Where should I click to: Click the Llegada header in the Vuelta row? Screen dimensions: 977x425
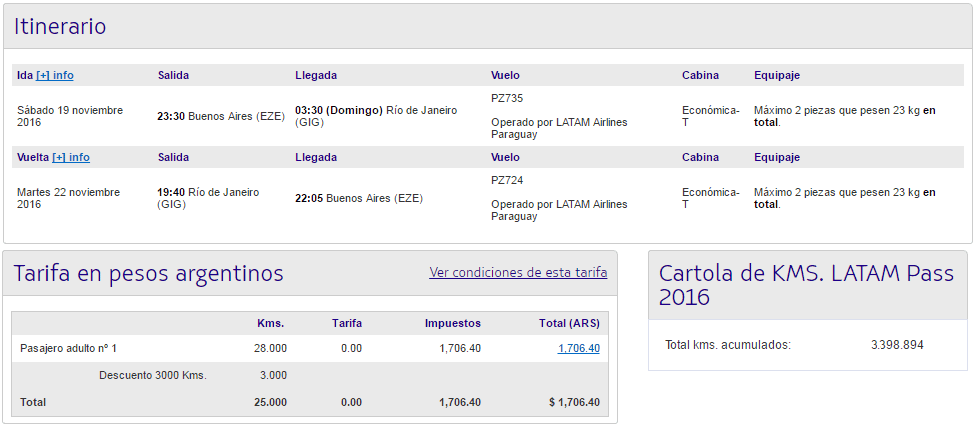coord(316,158)
